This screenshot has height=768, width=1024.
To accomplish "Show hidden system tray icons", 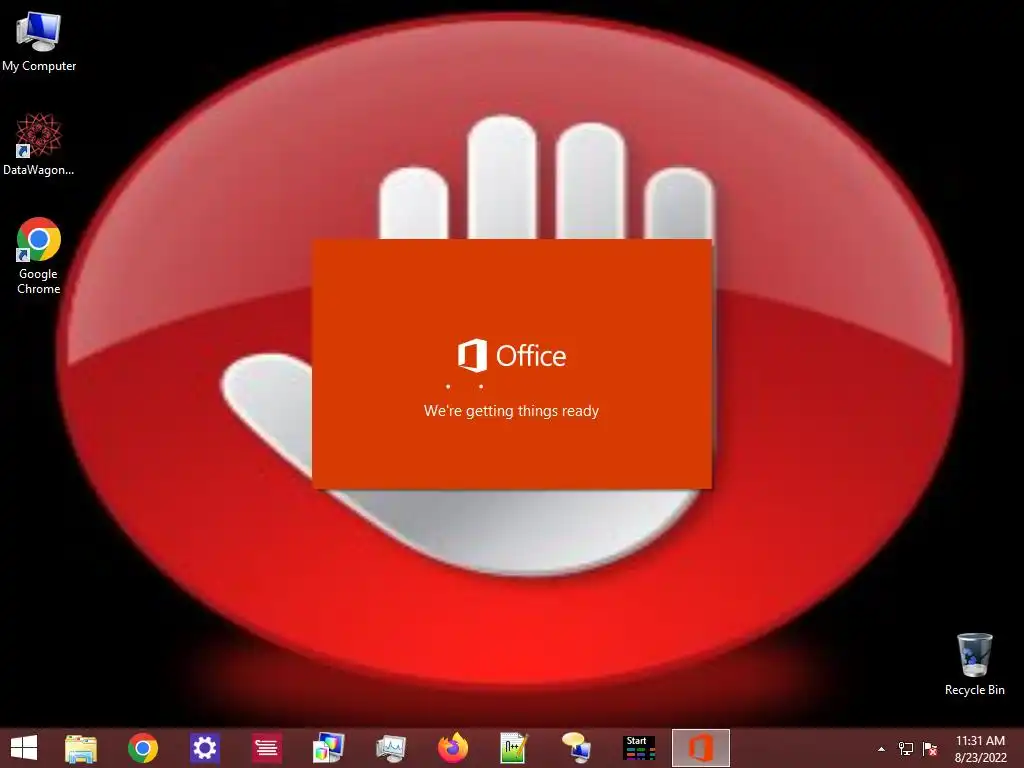I will coord(882,749).
